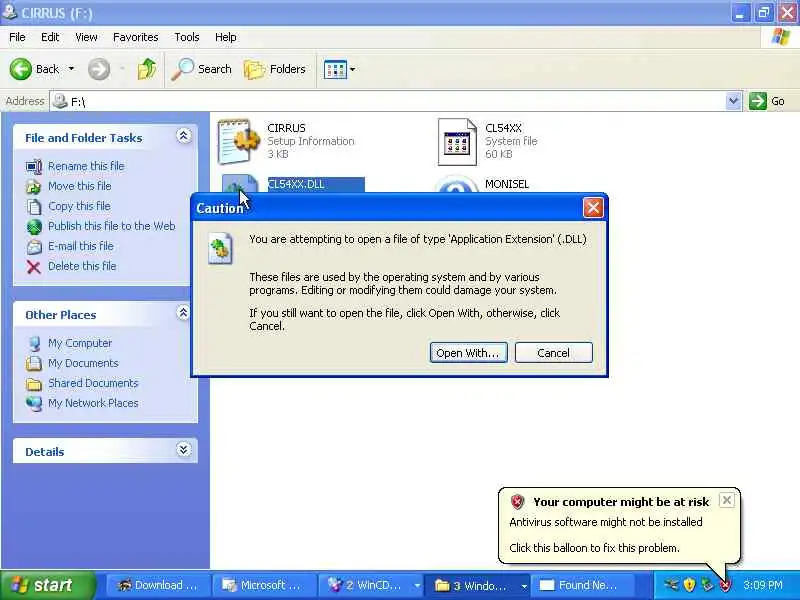Click the address bar showing F:\

[x=388, y=101]
